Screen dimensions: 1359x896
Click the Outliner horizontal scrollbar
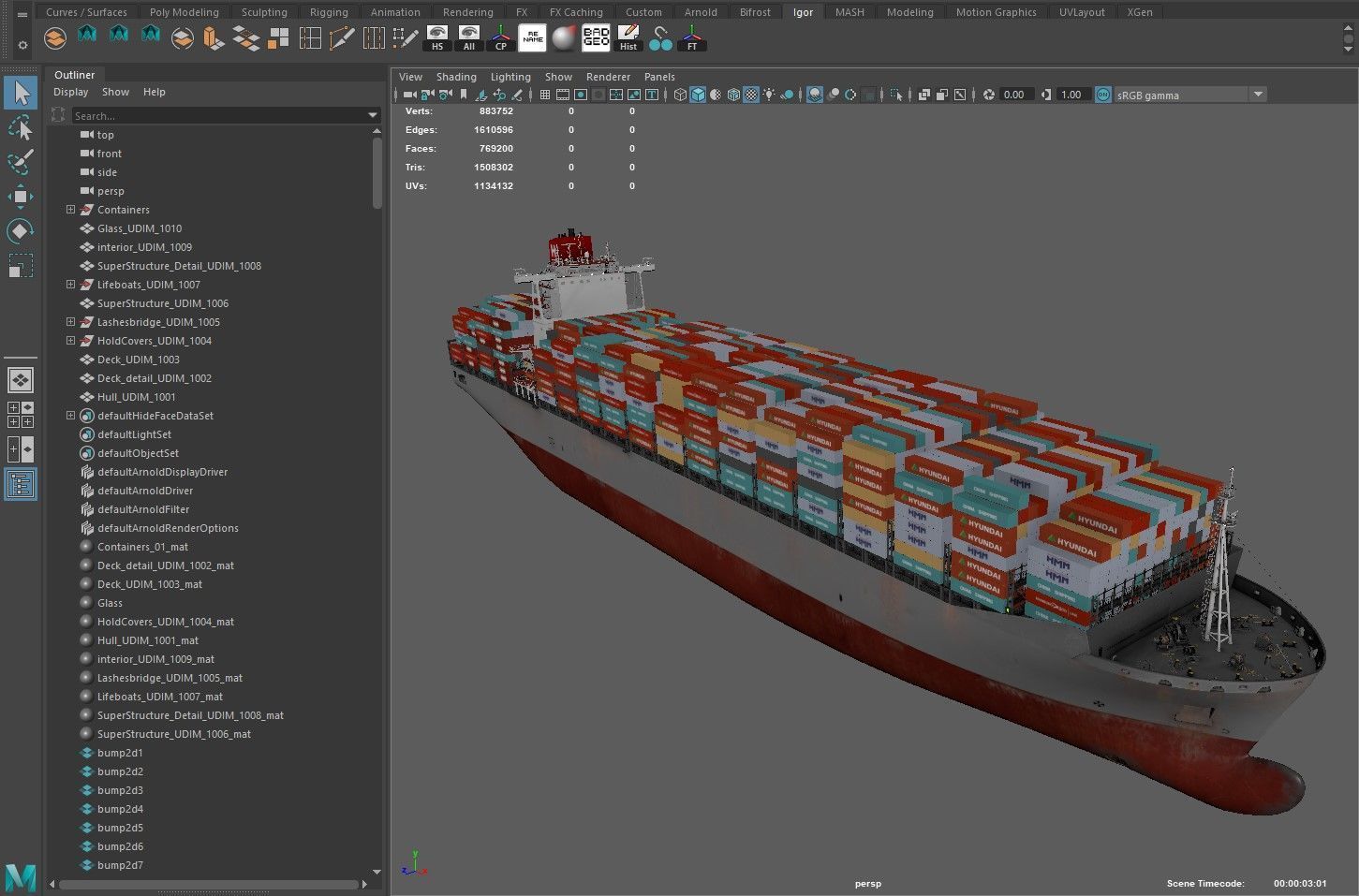pos(210,884)
